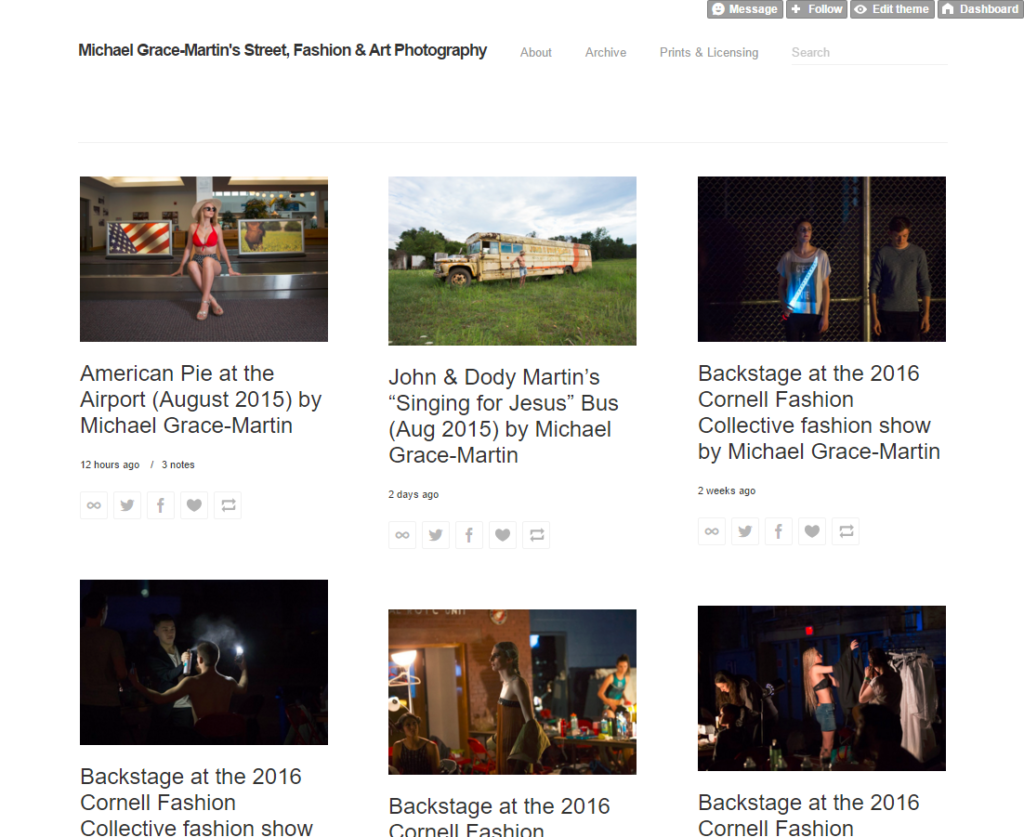The image size is (1024, 837).
Task: Open the About page
Action: (536, 53)
